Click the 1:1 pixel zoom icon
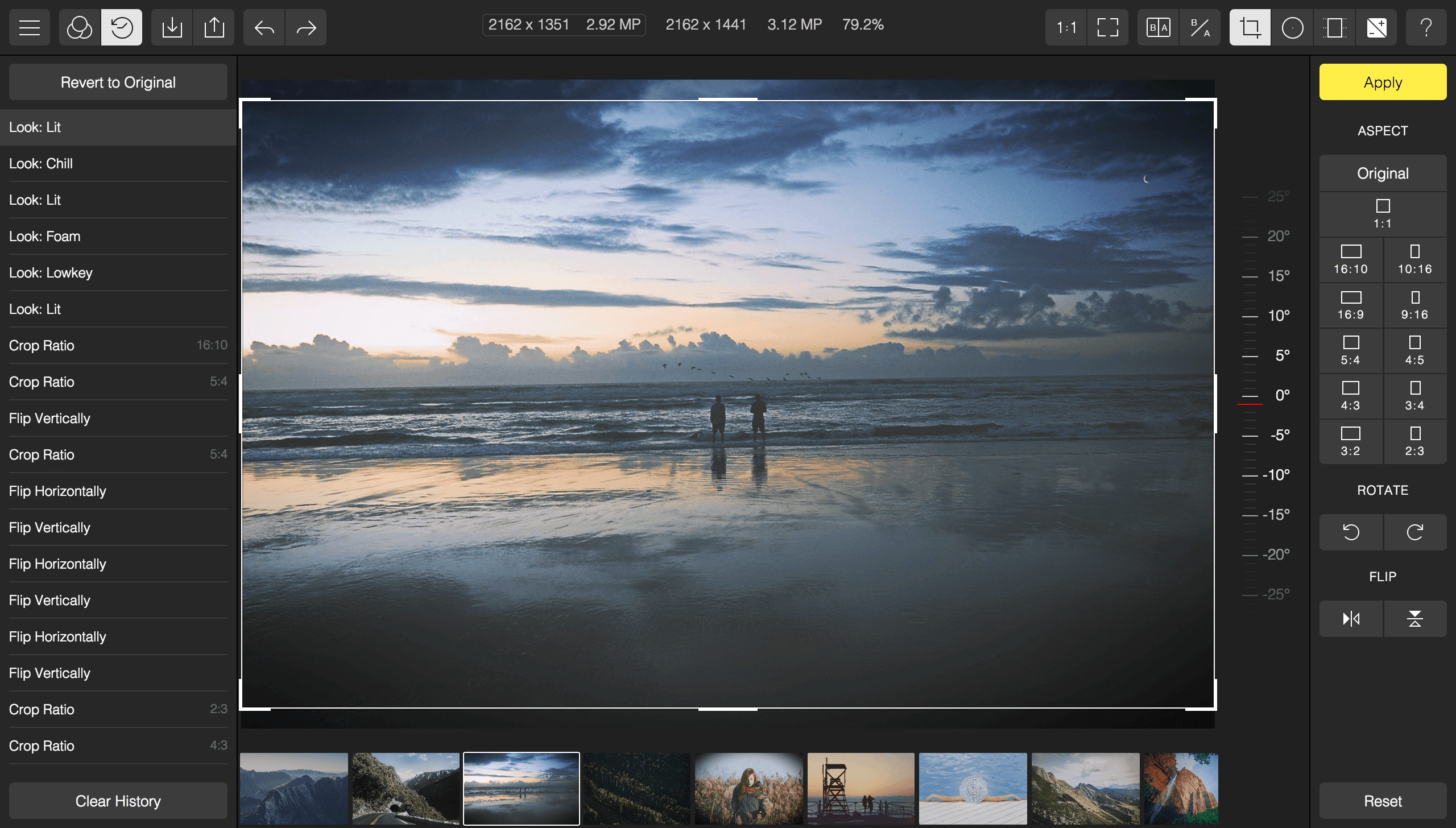This screenshot has width=1456, height=828. [x=1066, y=27]
